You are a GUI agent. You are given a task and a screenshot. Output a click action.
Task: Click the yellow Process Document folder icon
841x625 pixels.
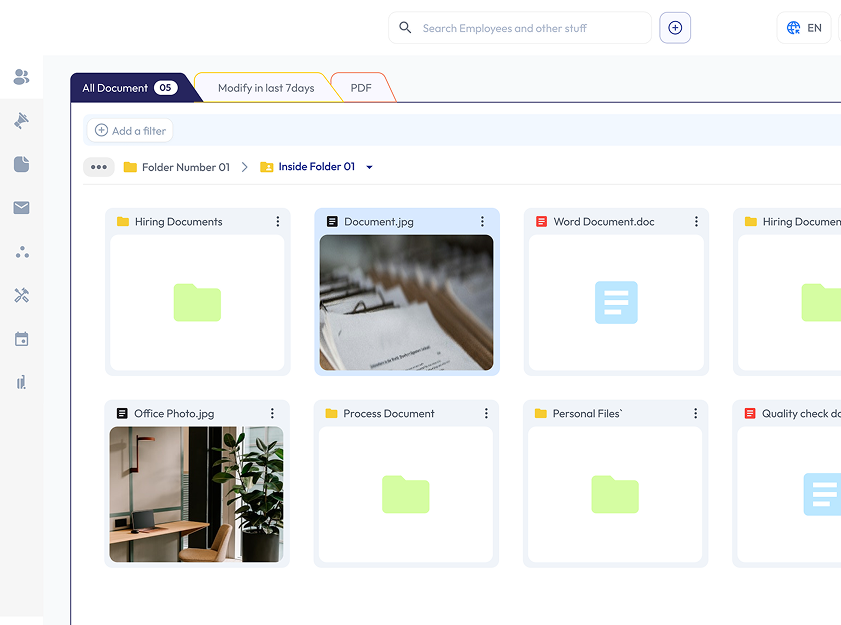pyautogui.click(x=331, y=413)
